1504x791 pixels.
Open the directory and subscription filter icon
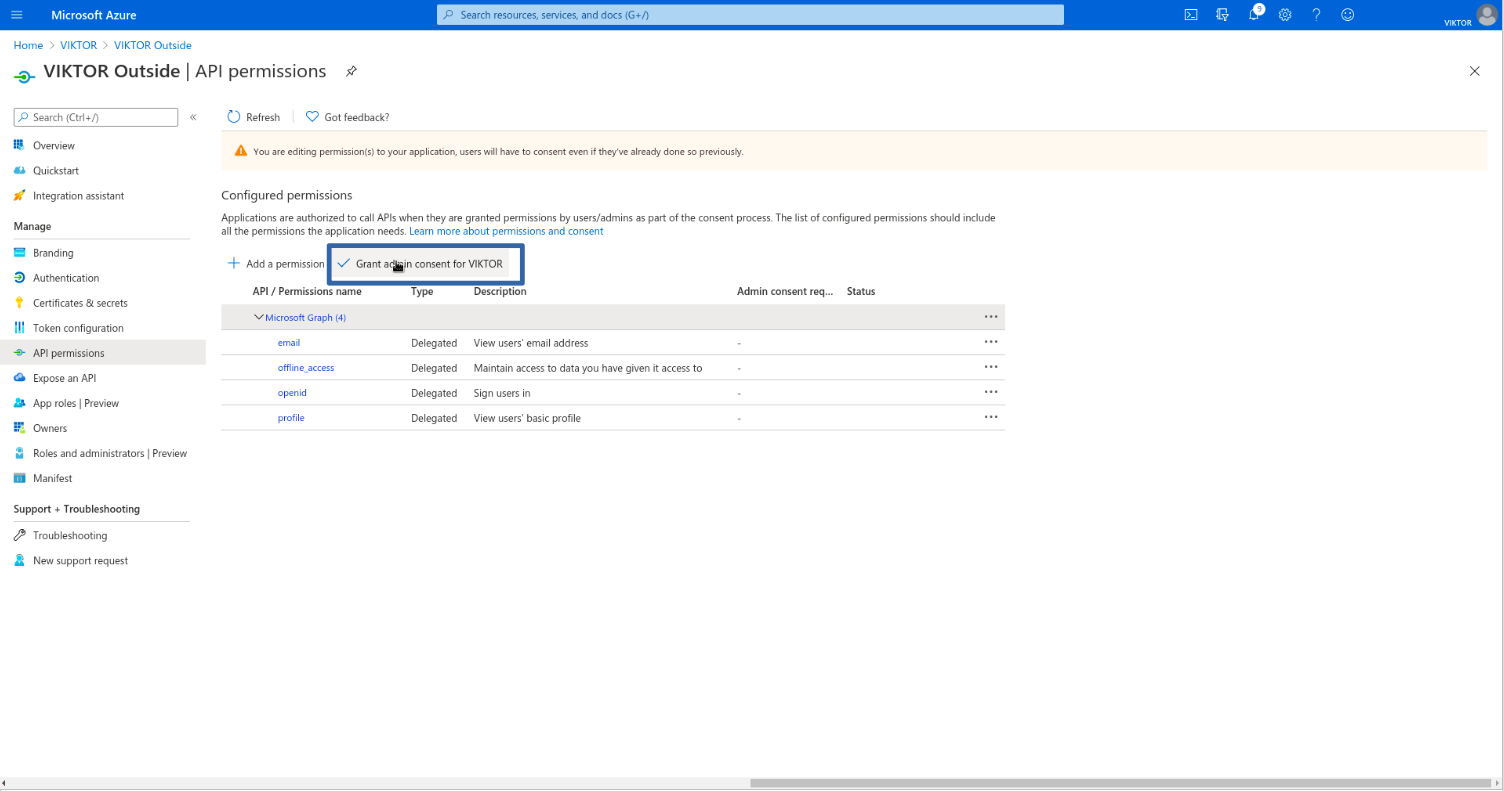point(1222,15)
